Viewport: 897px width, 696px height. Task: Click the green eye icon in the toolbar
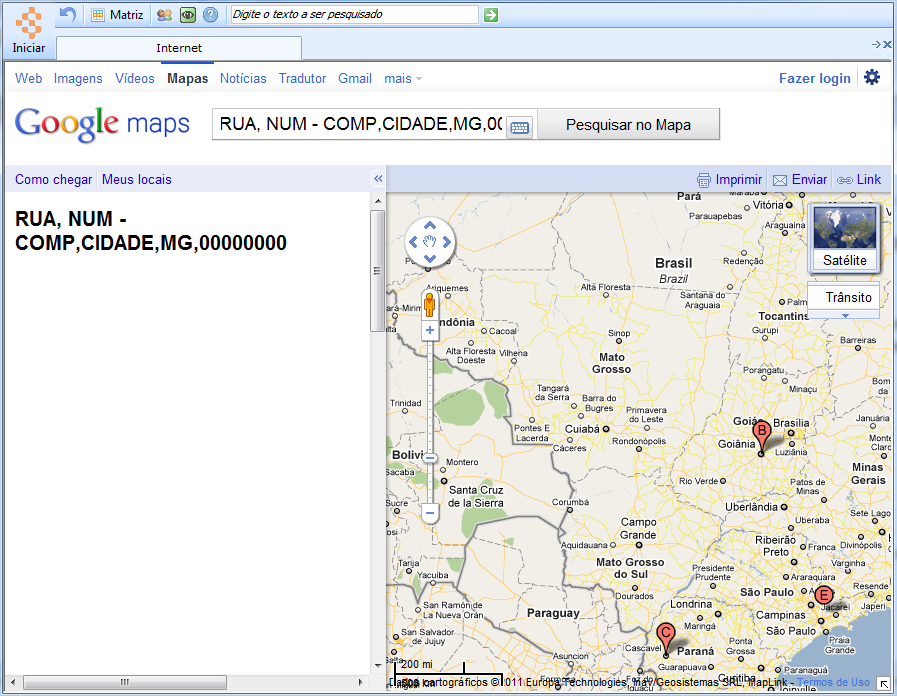(x=188, y=15)
